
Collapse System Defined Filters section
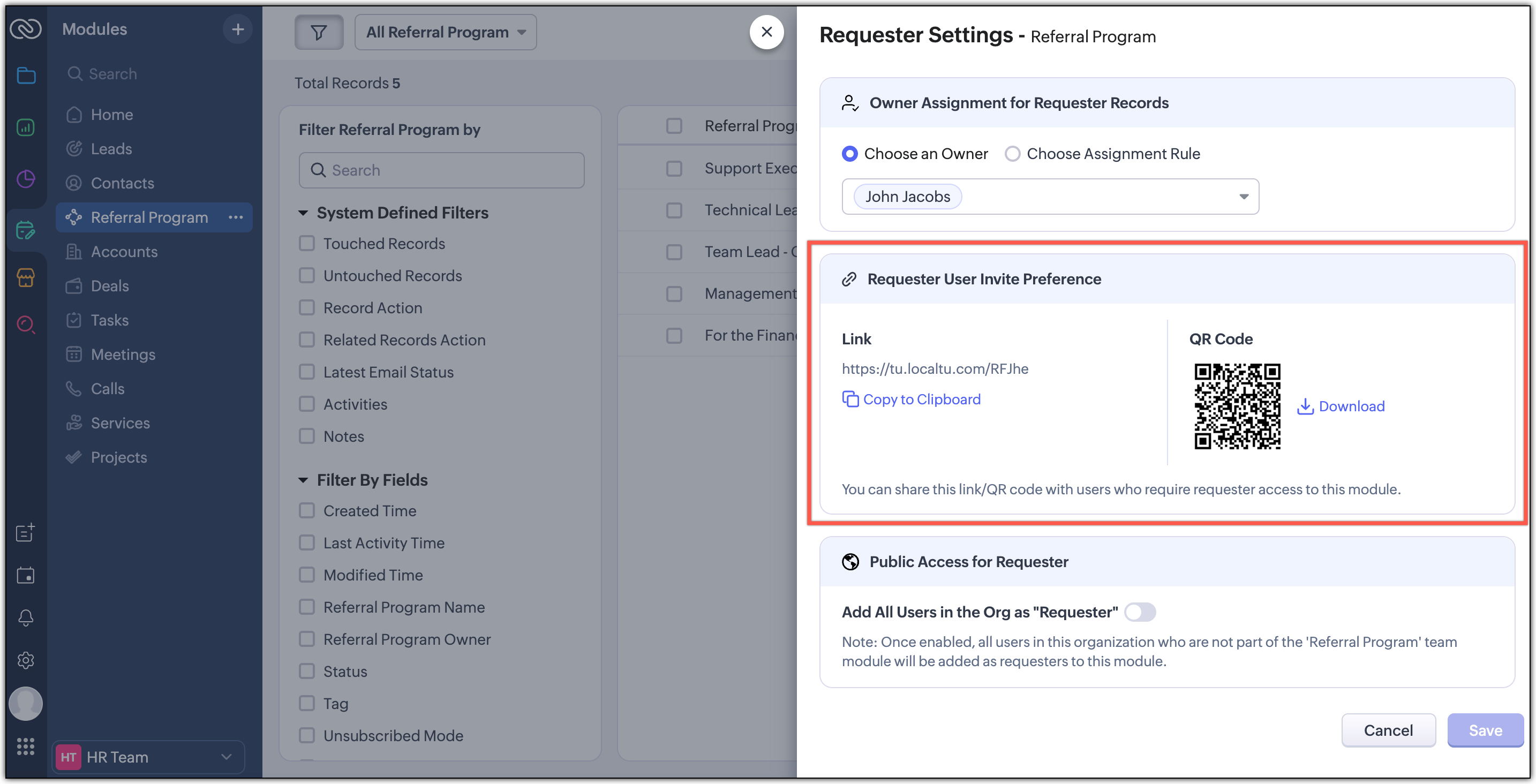303,213
